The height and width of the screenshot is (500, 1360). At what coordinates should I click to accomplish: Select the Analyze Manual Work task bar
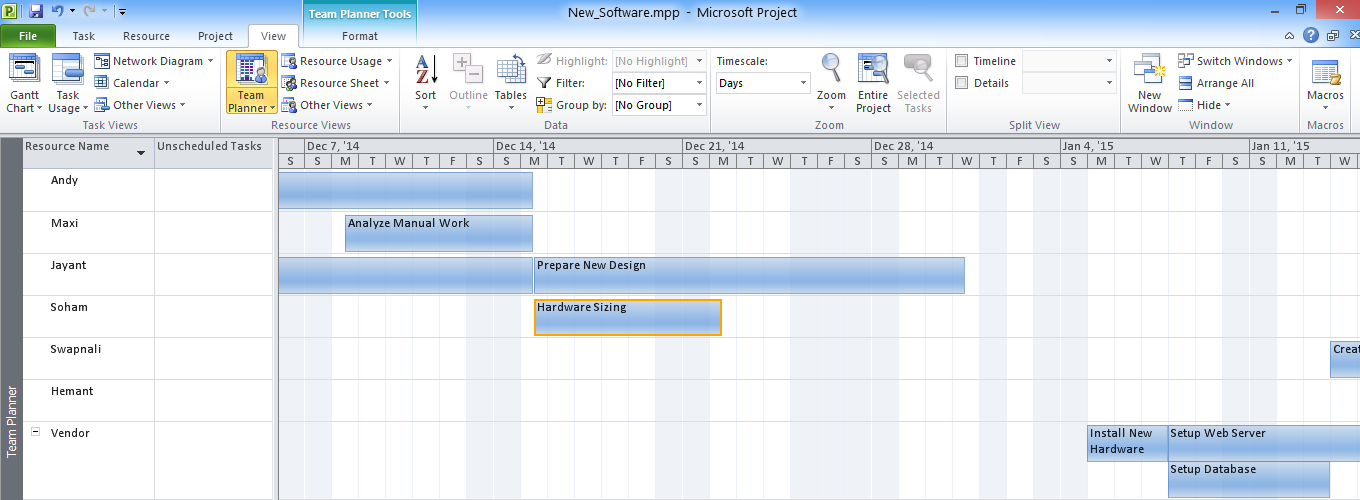439,233
